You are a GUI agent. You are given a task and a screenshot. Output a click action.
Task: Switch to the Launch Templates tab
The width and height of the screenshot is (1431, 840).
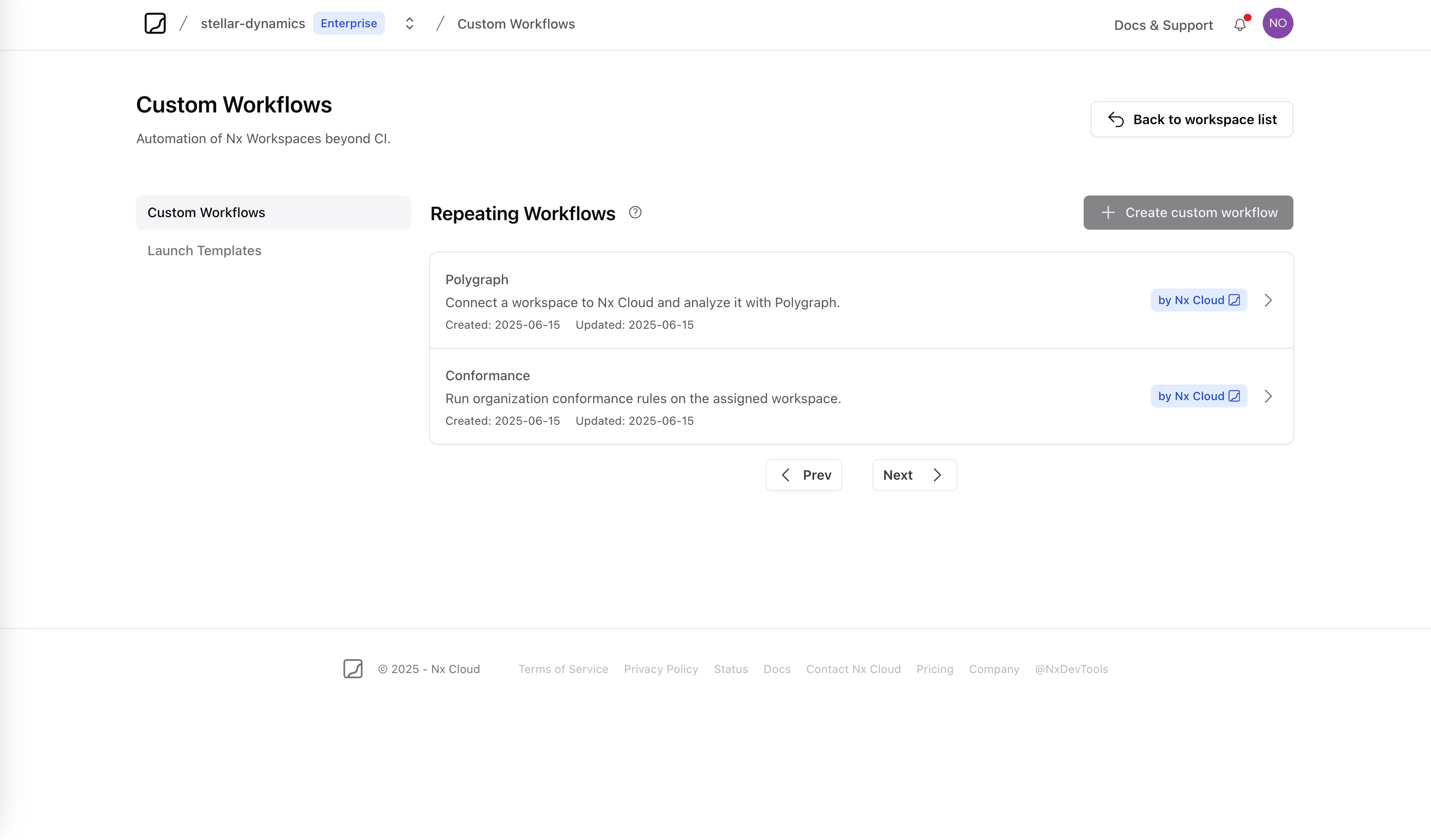(205, 250)
